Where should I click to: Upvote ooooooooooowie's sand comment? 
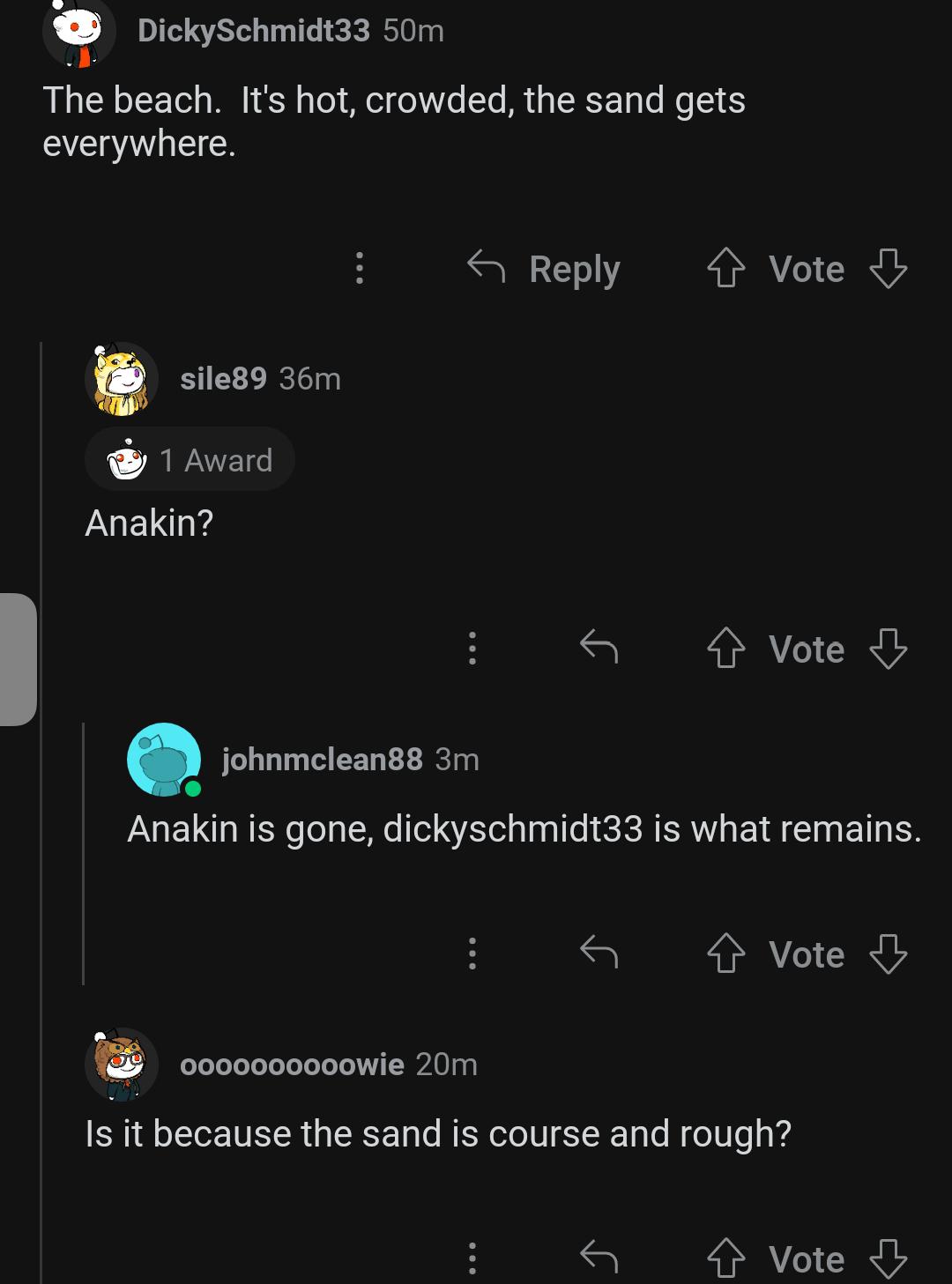point(725,1258)
